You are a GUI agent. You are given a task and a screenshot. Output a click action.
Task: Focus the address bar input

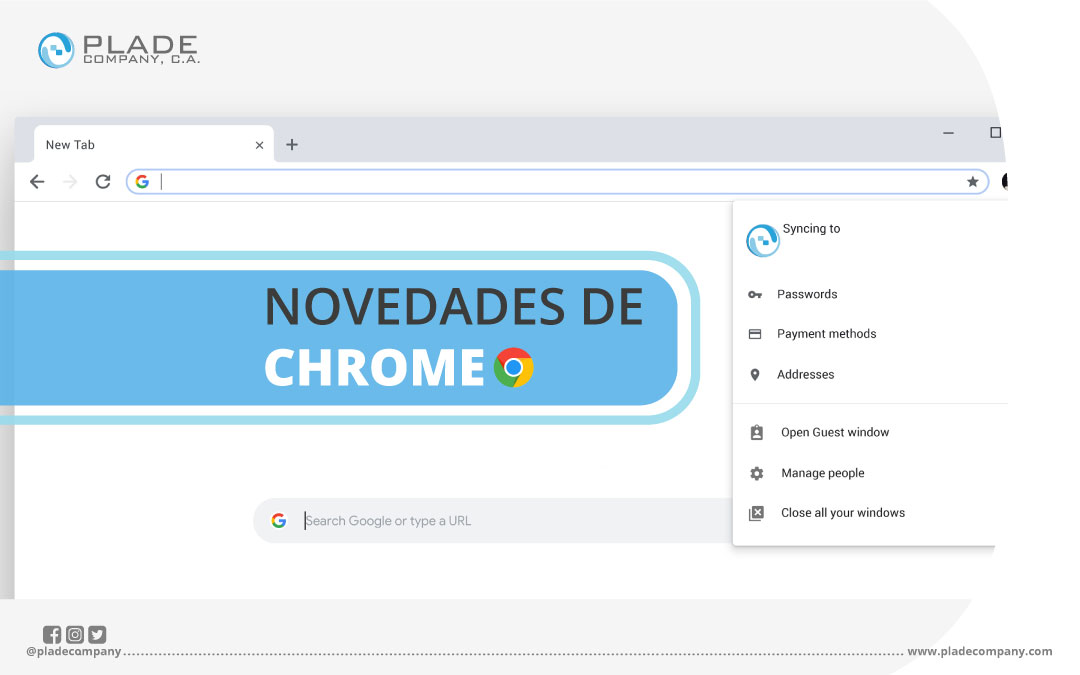[558, 182]
